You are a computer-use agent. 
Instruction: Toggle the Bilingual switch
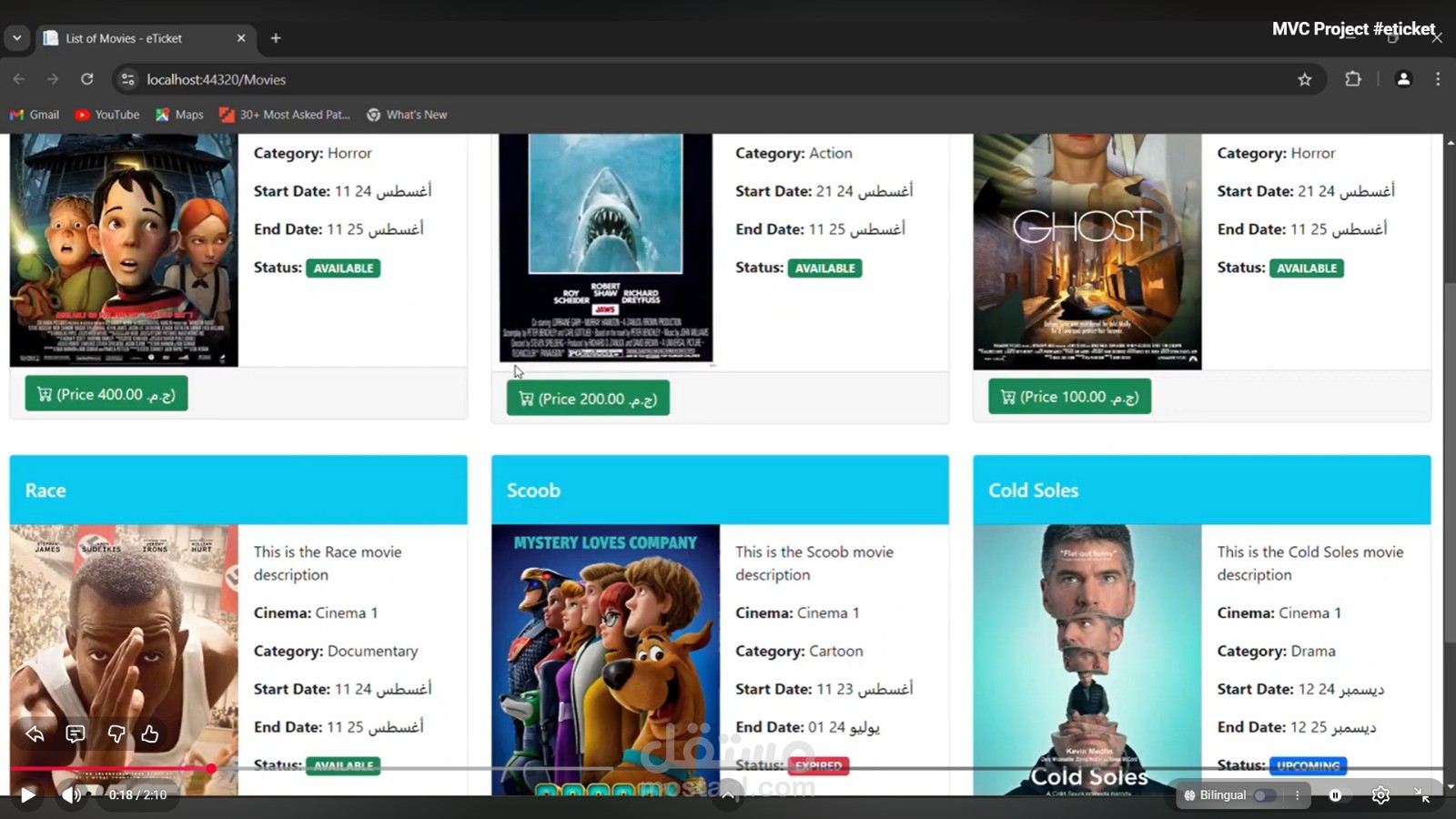[x=1265, y=795]
